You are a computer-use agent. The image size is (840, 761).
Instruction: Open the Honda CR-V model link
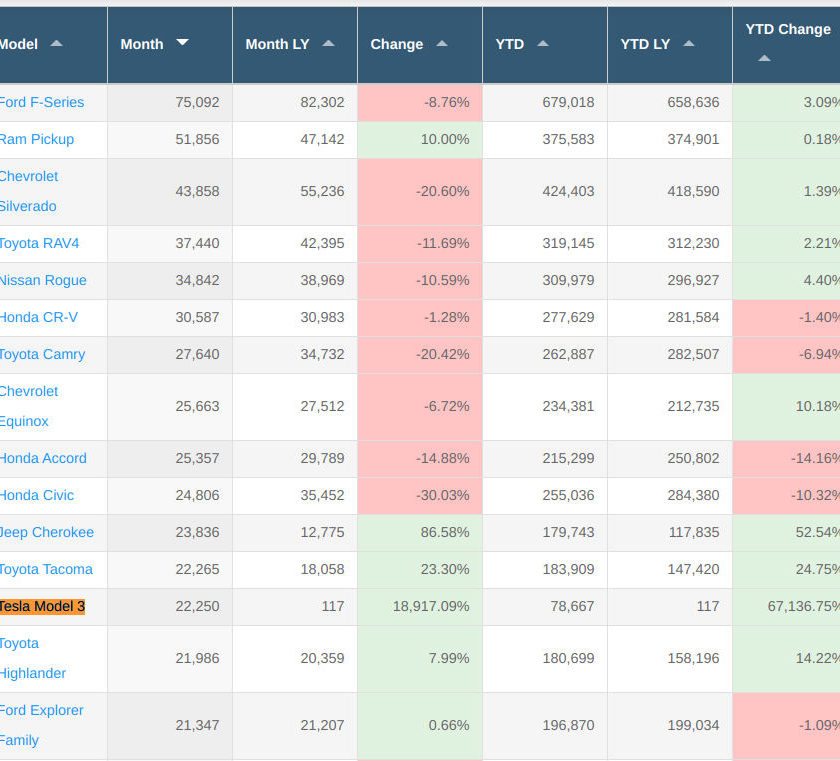pyautogui.click(x=39, y=317)
